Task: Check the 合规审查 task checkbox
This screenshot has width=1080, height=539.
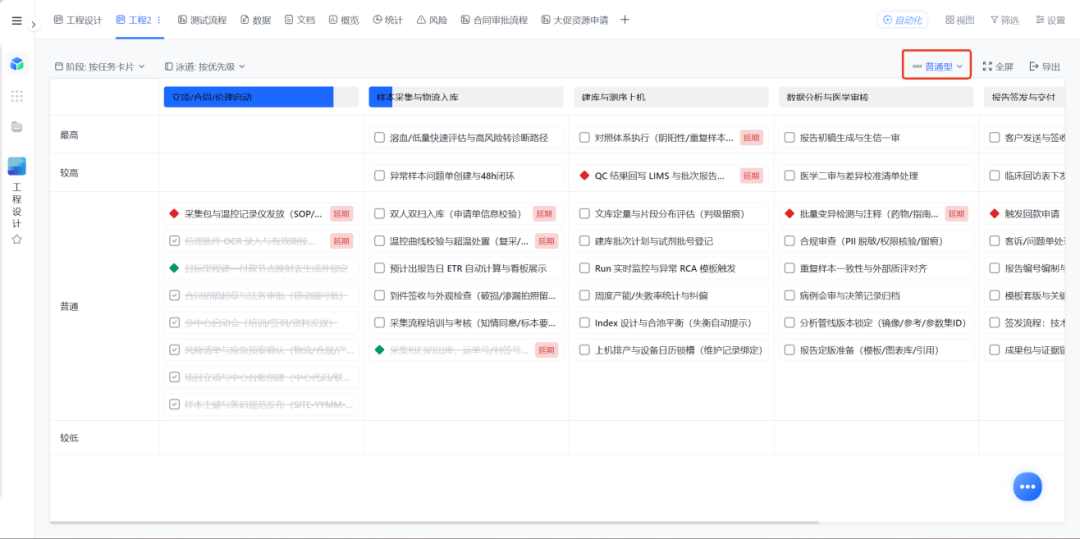Action: 789,241
